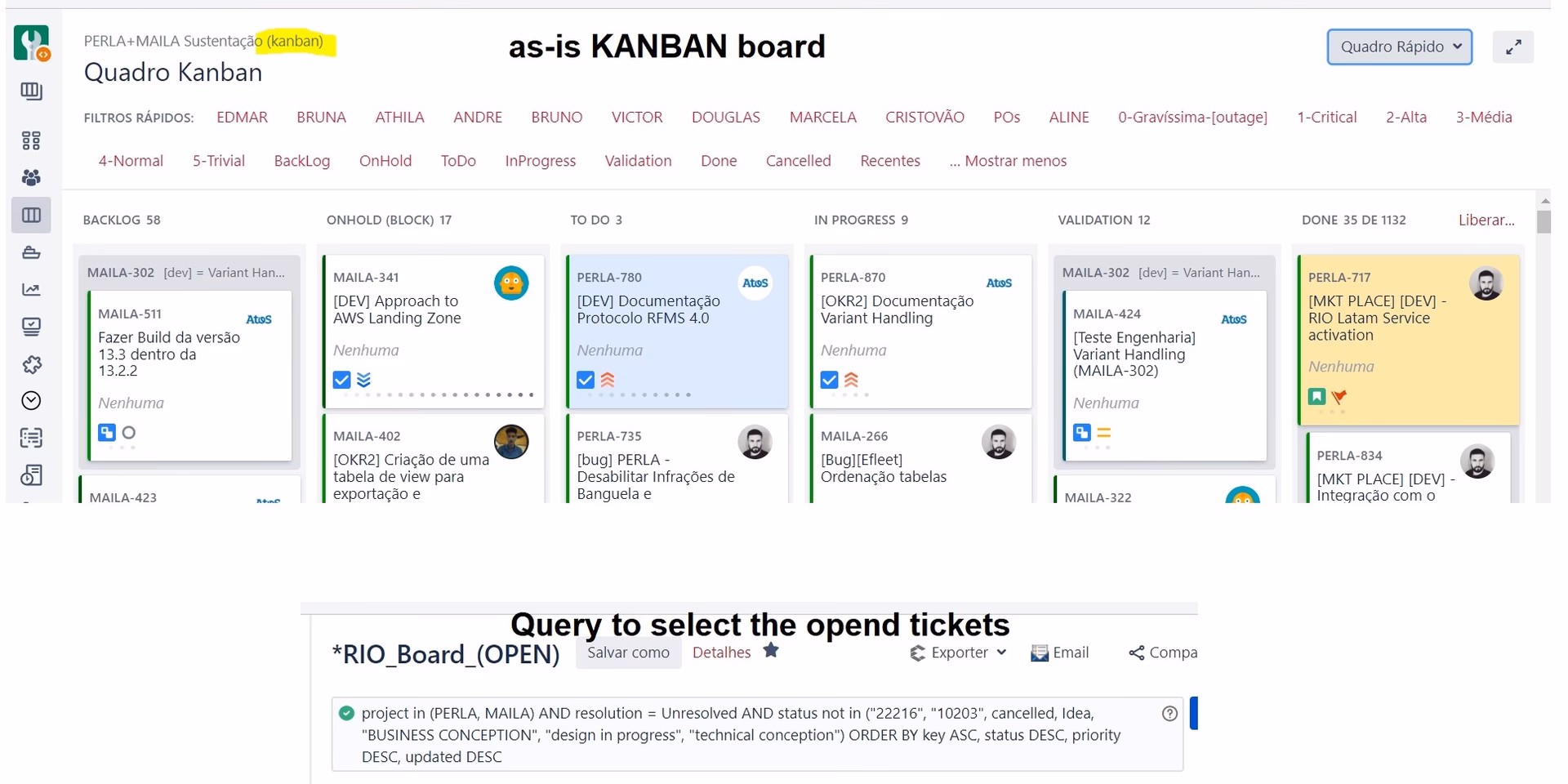
Task: Click the task checkbox icon on PERLA-870
Action: coord(829,380)
